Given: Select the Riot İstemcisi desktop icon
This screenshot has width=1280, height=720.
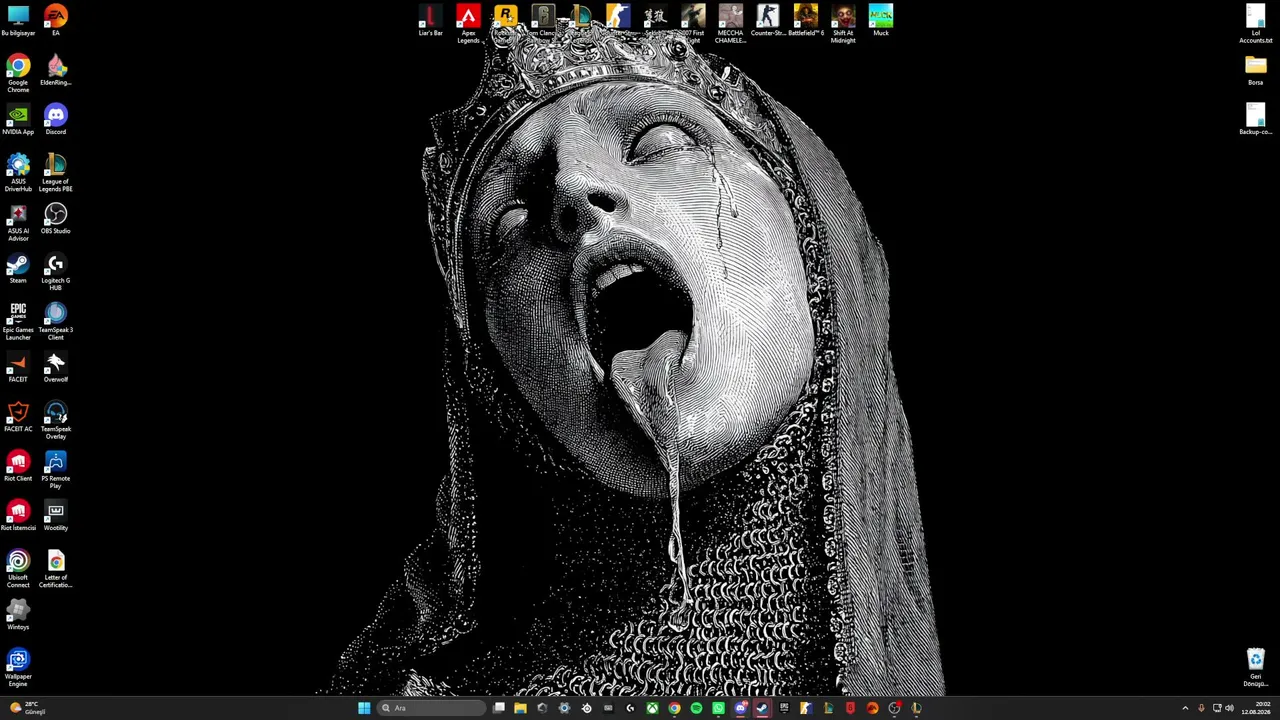Looking at the screenshot, I should (18, 515).
